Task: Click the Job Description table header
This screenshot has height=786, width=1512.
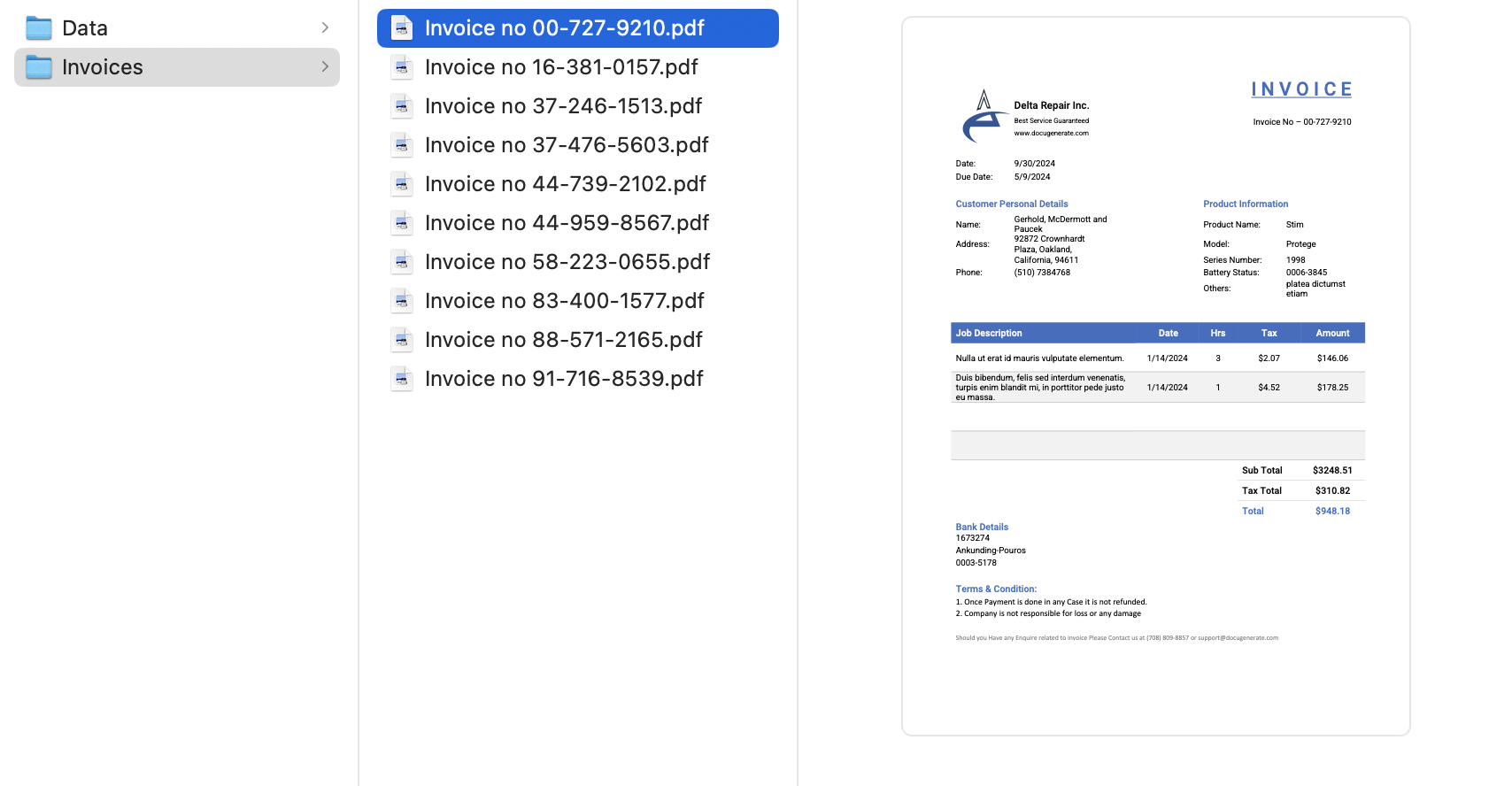Action: (x=989, y=334)
